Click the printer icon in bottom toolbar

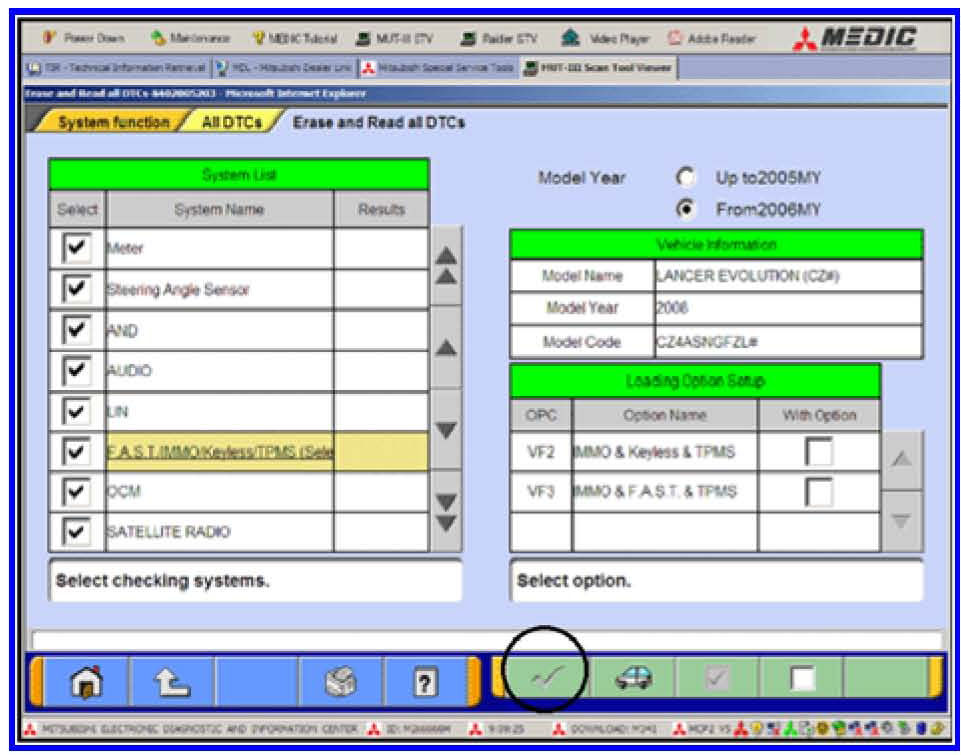point(341,681)
